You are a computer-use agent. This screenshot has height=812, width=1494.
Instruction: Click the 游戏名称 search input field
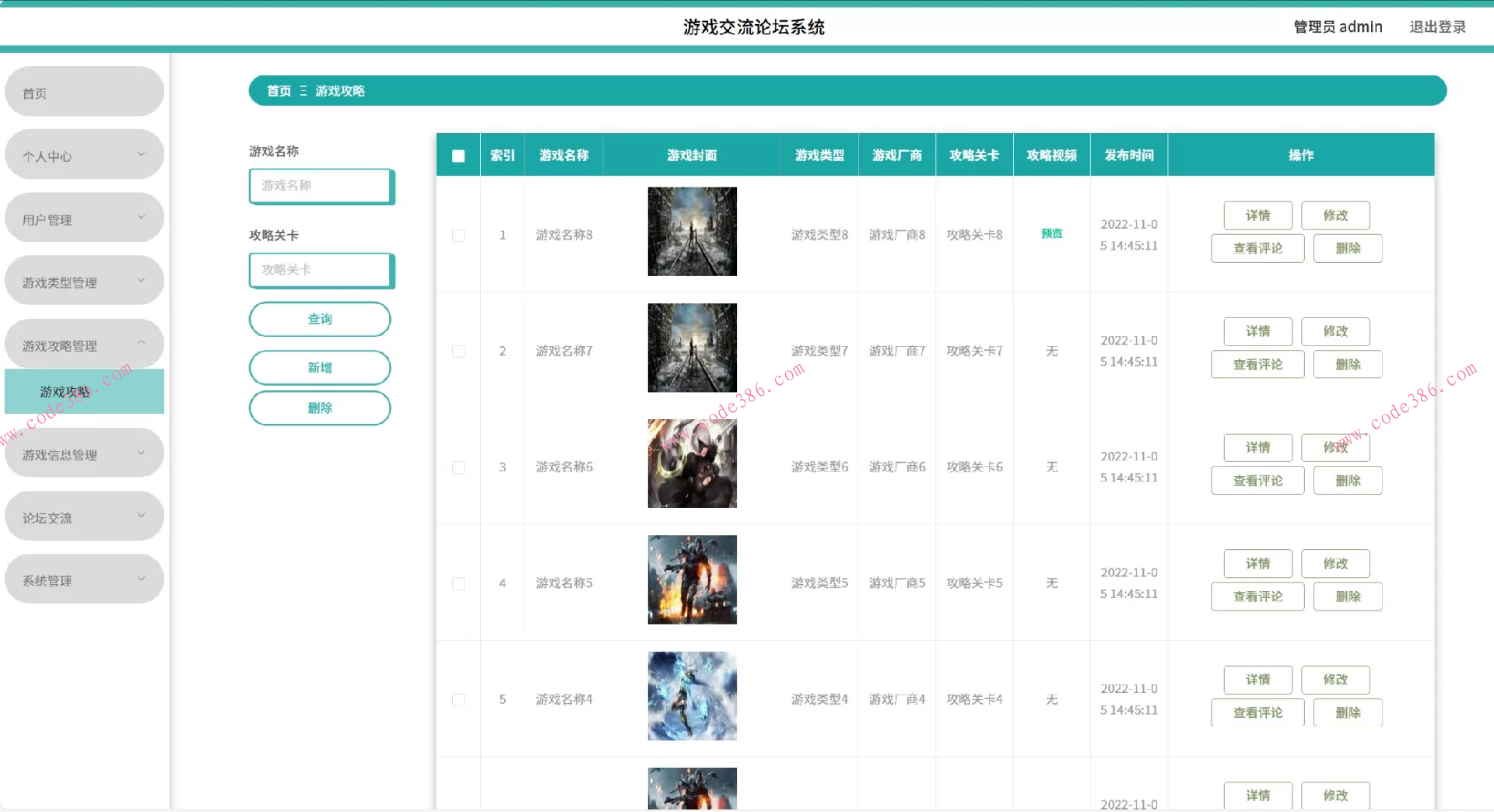321,186
